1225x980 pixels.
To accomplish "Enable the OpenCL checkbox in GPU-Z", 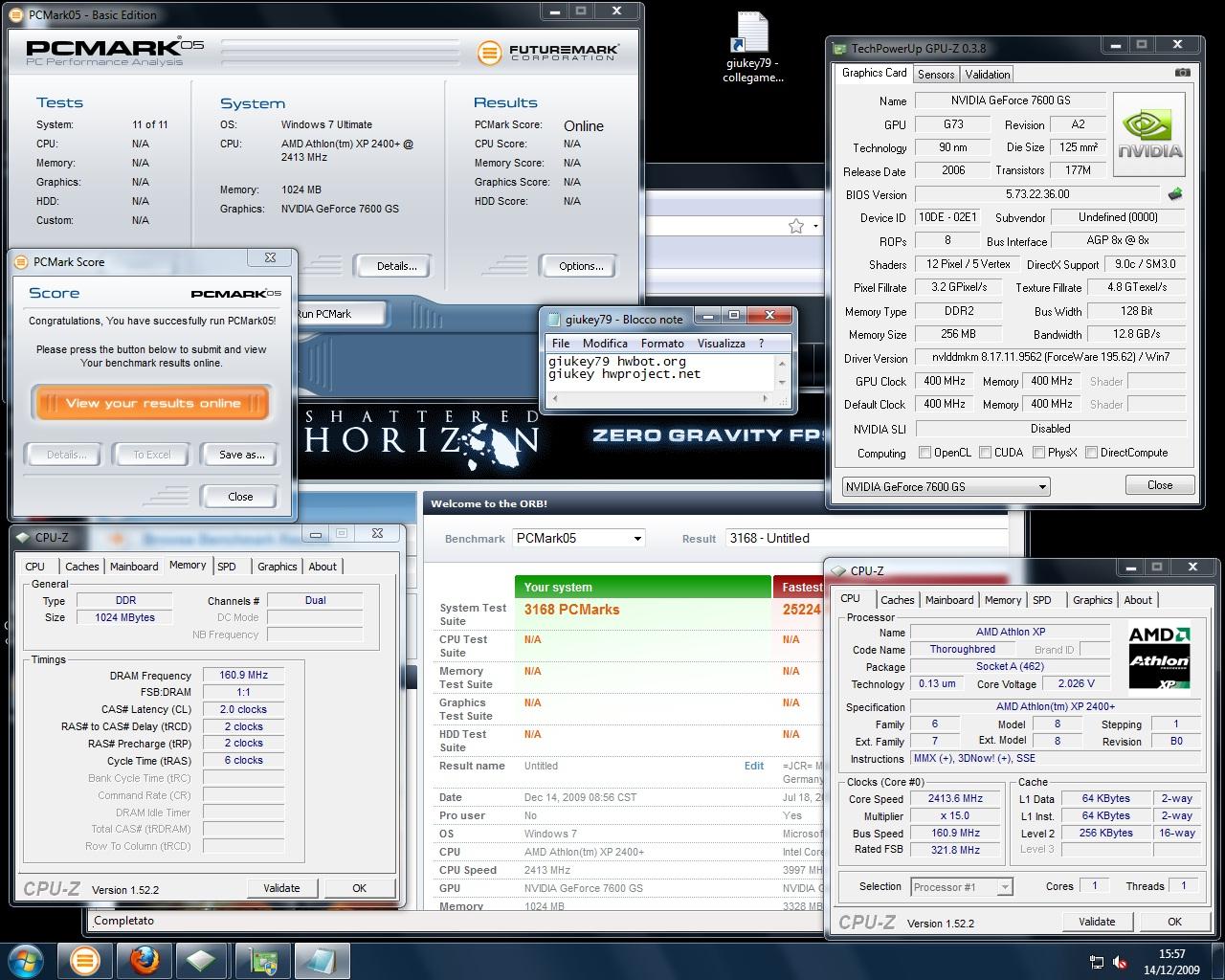I will point(924,453).
